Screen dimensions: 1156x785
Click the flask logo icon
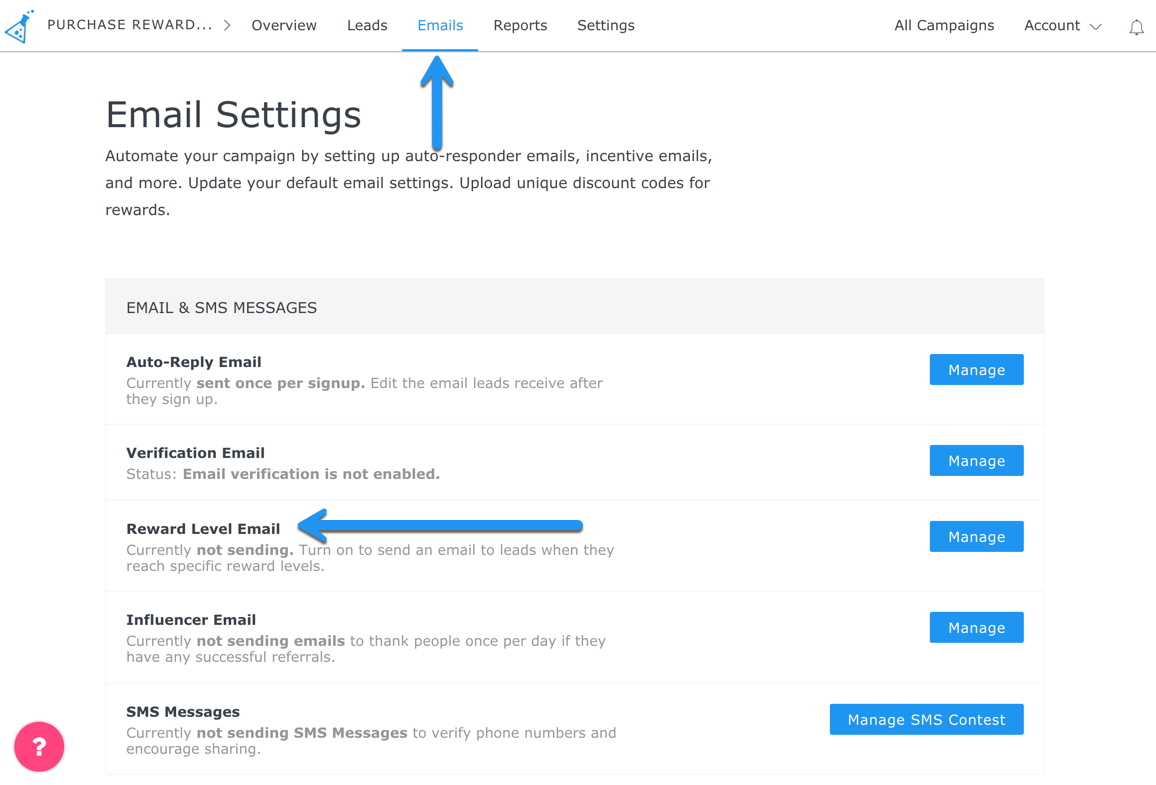pyautogui.click(x=20, y=26)
